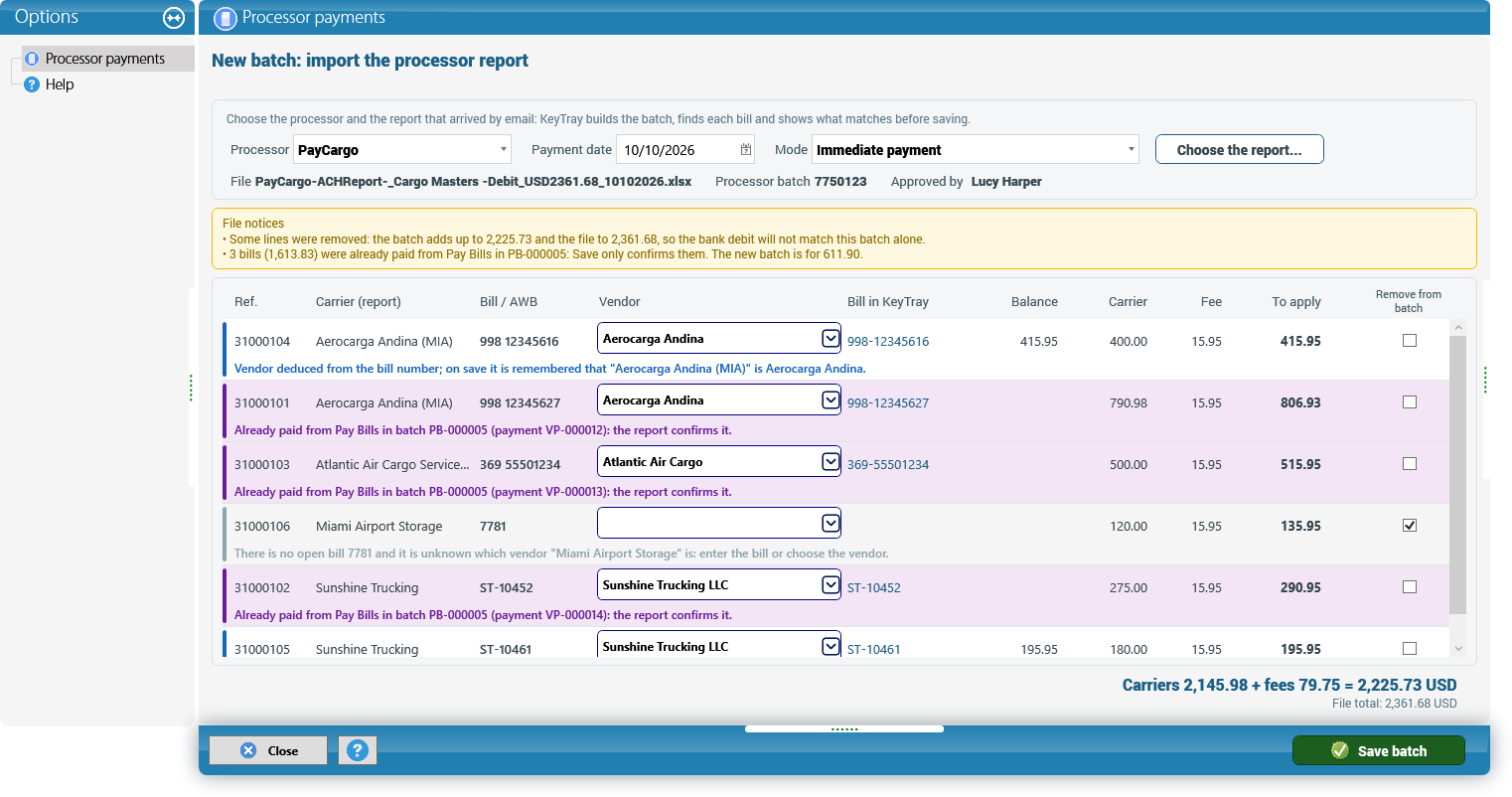This screenshot has width=1512, height=797.
Task: Click the Help question mark icon in the sidebar
Action: pyautogui.click(x=32, y=84)
